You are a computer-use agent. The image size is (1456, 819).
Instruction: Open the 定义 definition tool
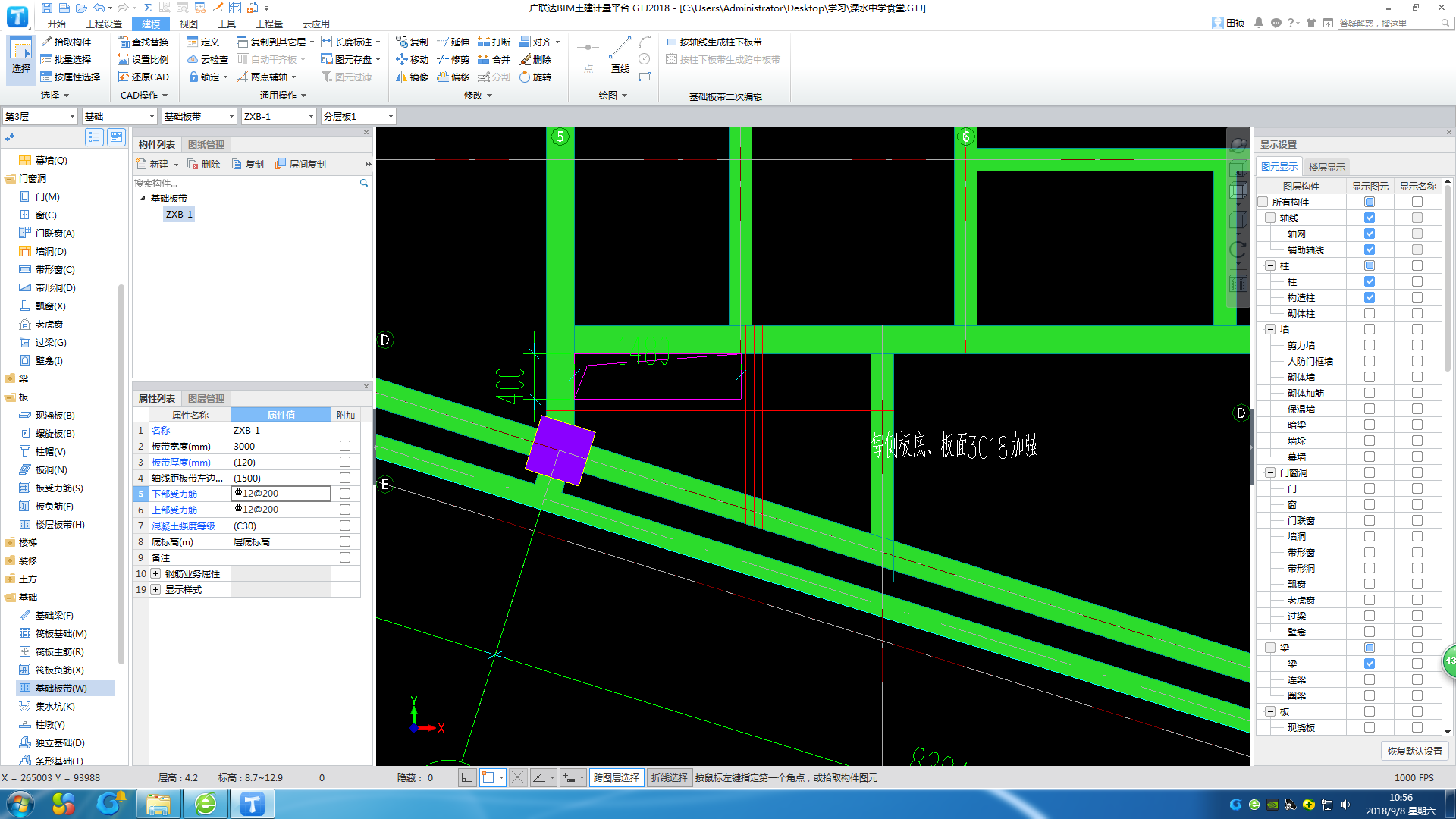(203, 42)
